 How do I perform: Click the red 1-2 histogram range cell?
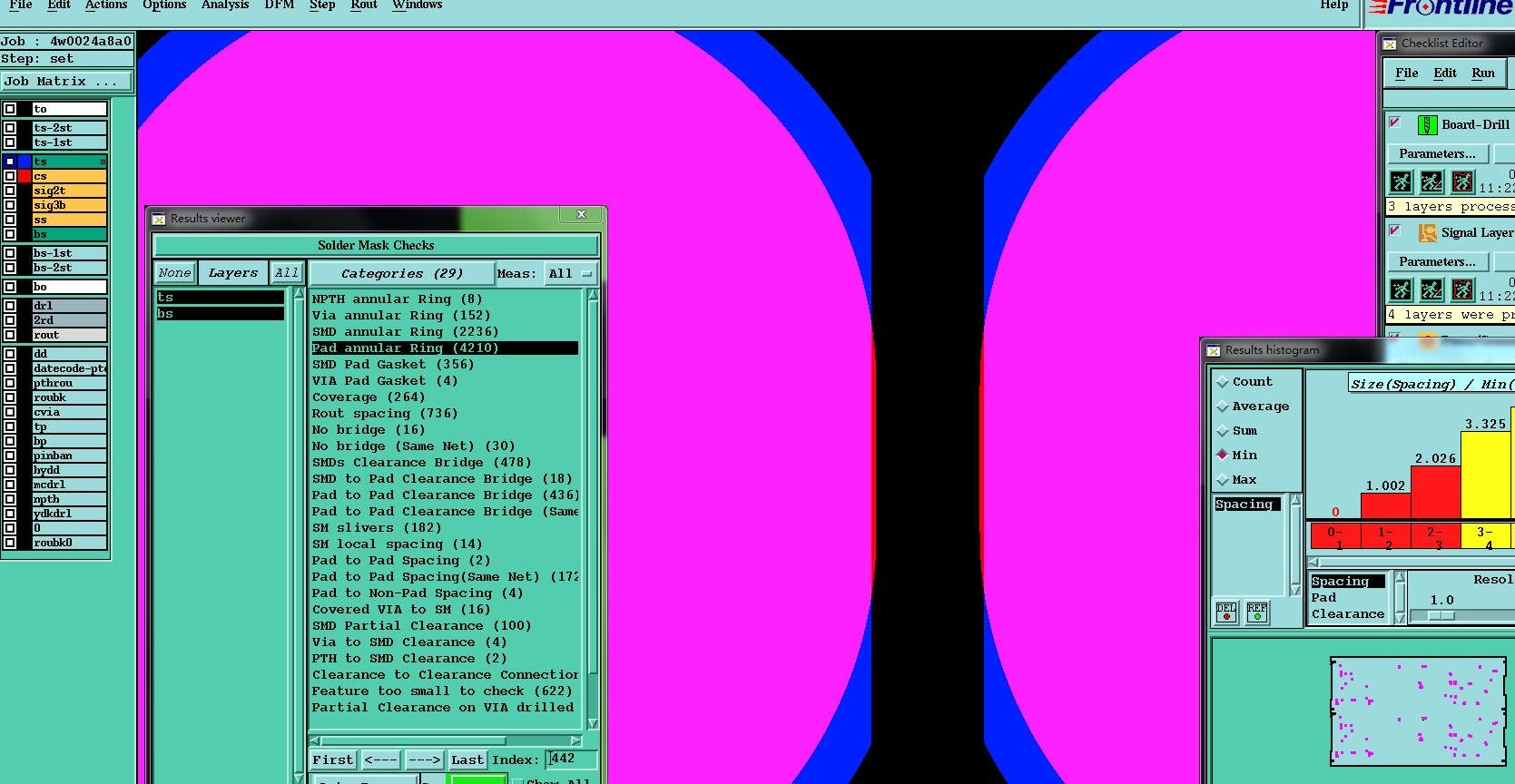pyautogui.click(x=1385, y=536)
